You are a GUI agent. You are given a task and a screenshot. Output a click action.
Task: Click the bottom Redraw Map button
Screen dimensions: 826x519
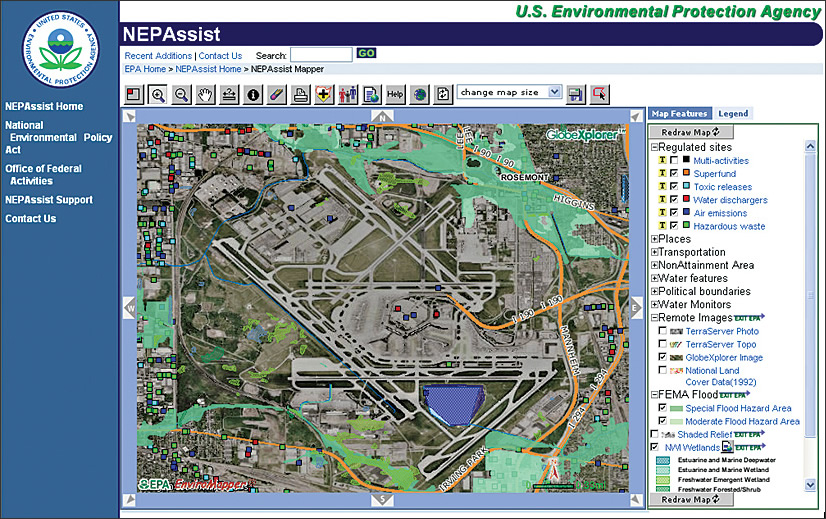point(691,500)
